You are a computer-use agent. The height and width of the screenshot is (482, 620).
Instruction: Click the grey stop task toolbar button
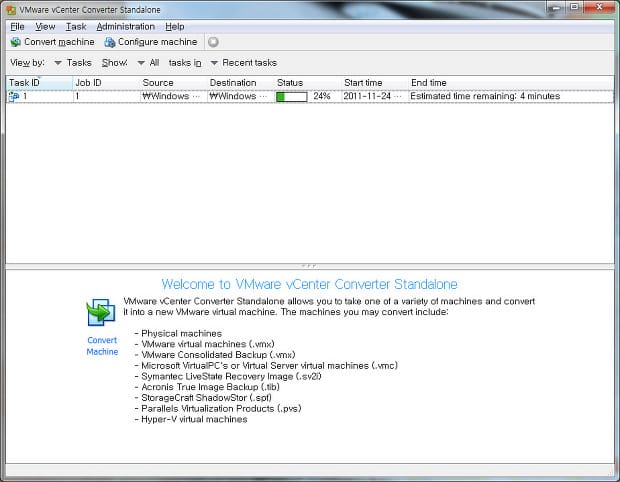[213, 42]
